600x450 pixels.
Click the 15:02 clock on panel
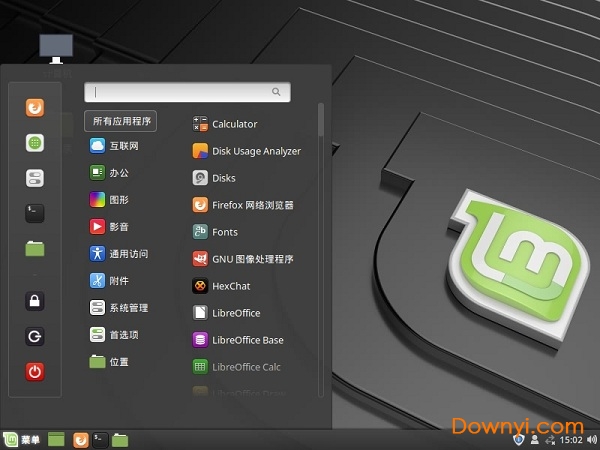click(571, 440)
